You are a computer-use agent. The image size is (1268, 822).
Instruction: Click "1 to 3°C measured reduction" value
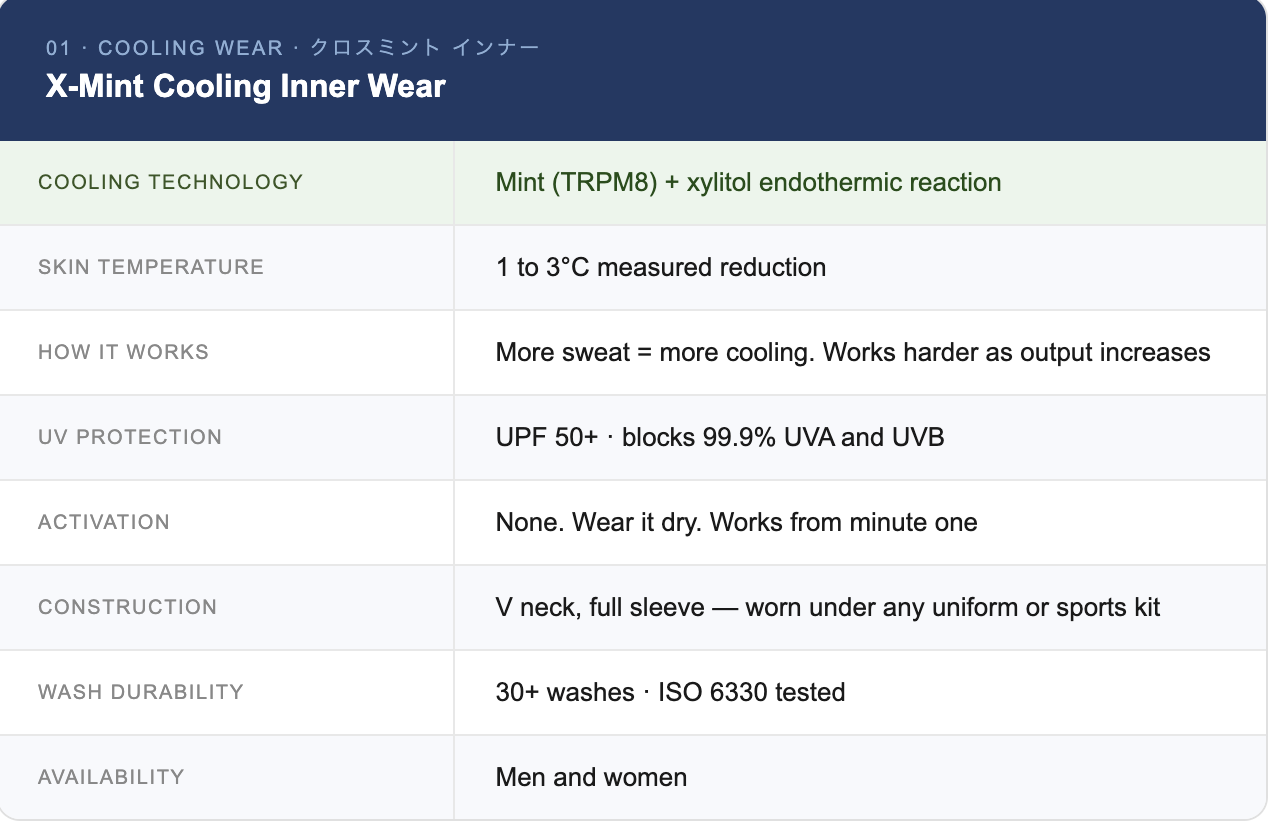(661, 267)
